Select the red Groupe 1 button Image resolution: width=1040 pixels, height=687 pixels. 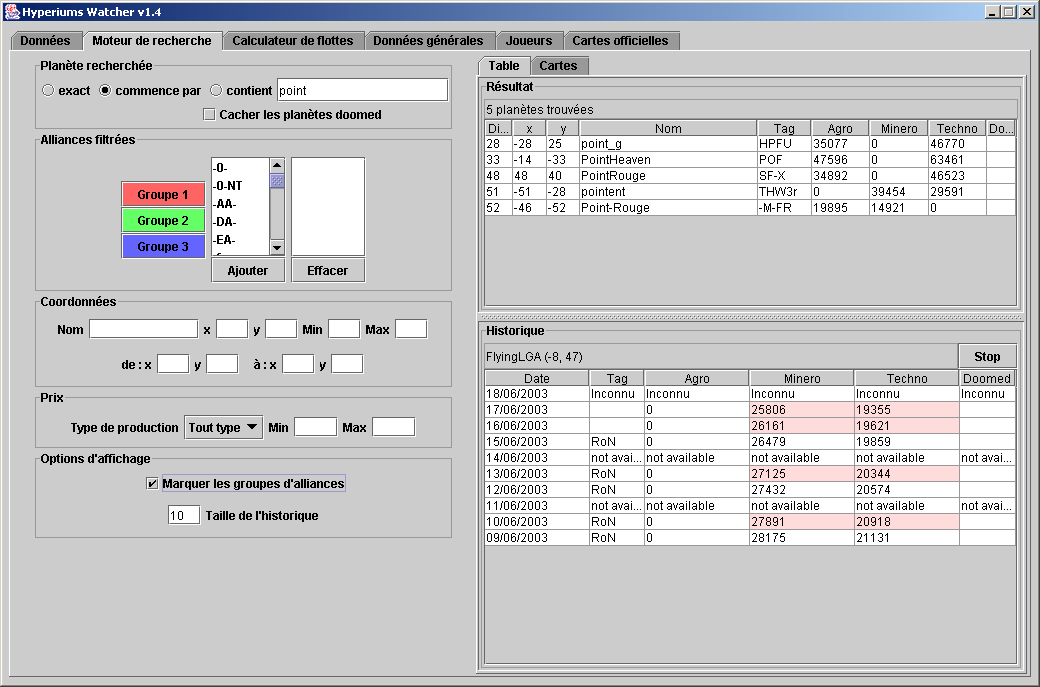coord(162,194)
